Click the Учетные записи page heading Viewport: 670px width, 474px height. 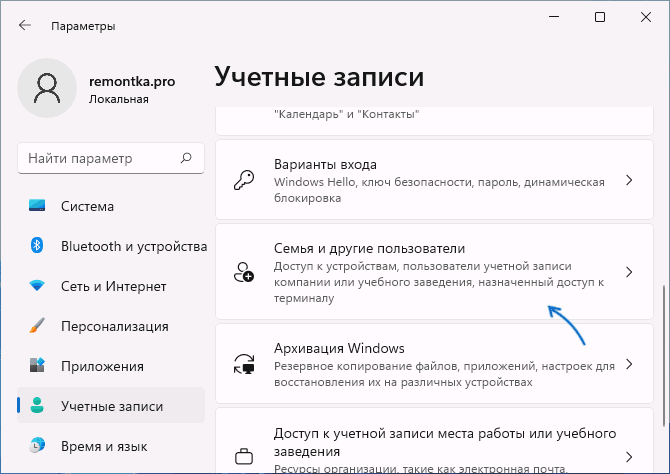(x=319, y=77)
